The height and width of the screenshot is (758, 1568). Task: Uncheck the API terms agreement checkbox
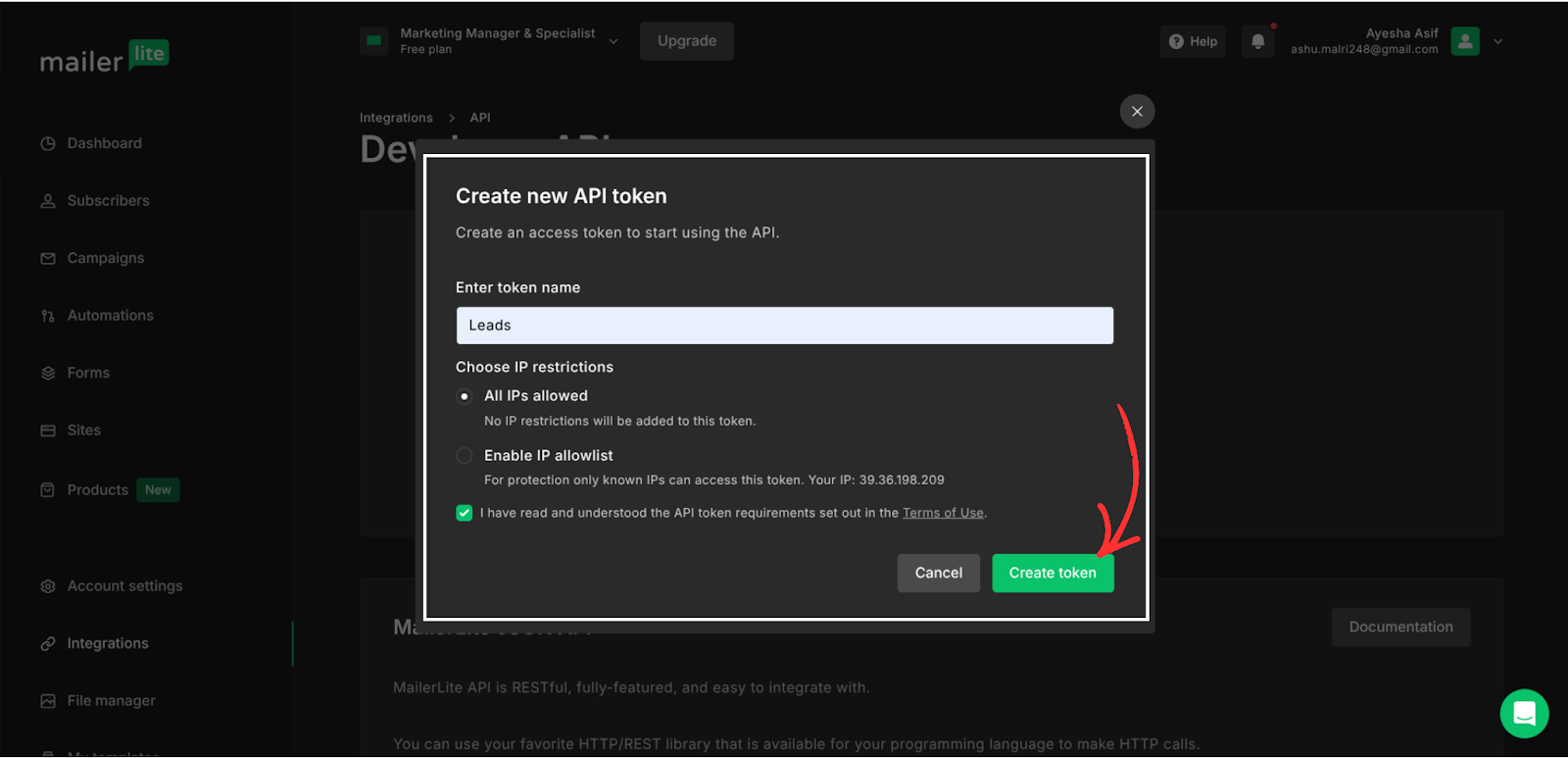click(465, 513)
